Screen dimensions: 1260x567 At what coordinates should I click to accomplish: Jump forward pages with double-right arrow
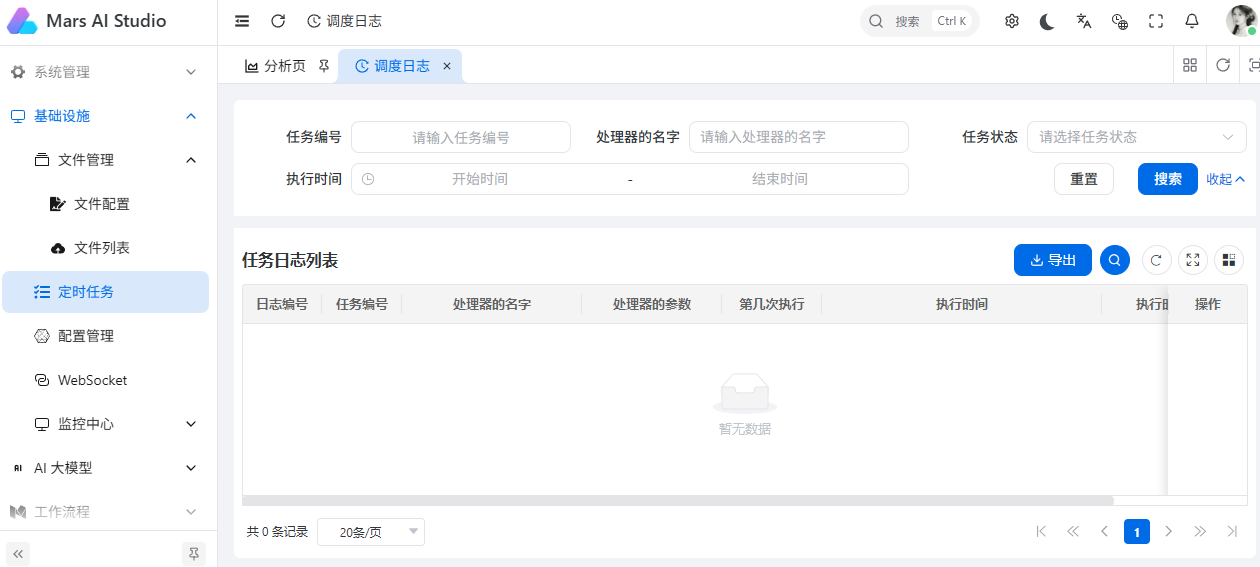click(1200, 531)
